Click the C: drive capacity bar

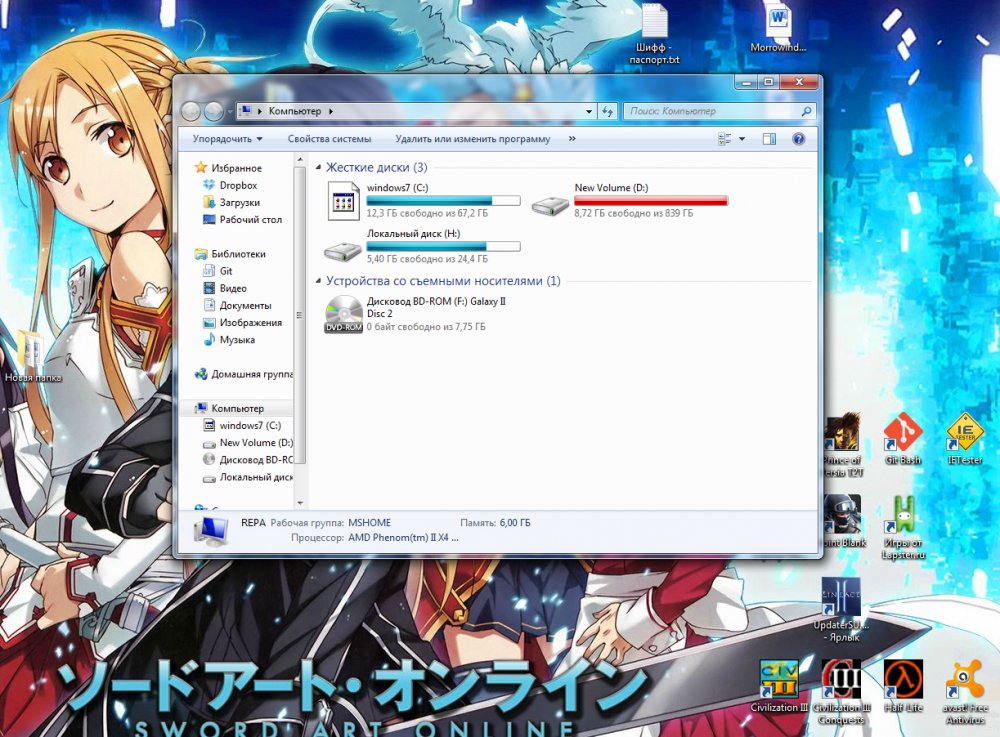coord(443,200)
